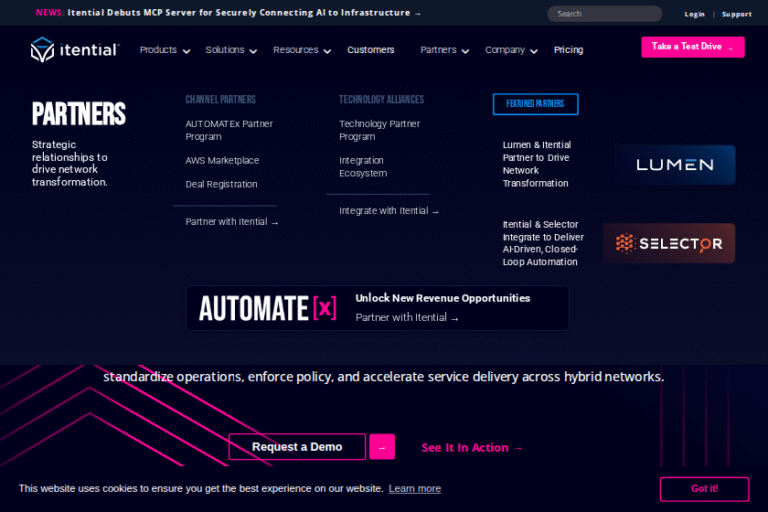Select Deal Registration link

pos(221,185)
